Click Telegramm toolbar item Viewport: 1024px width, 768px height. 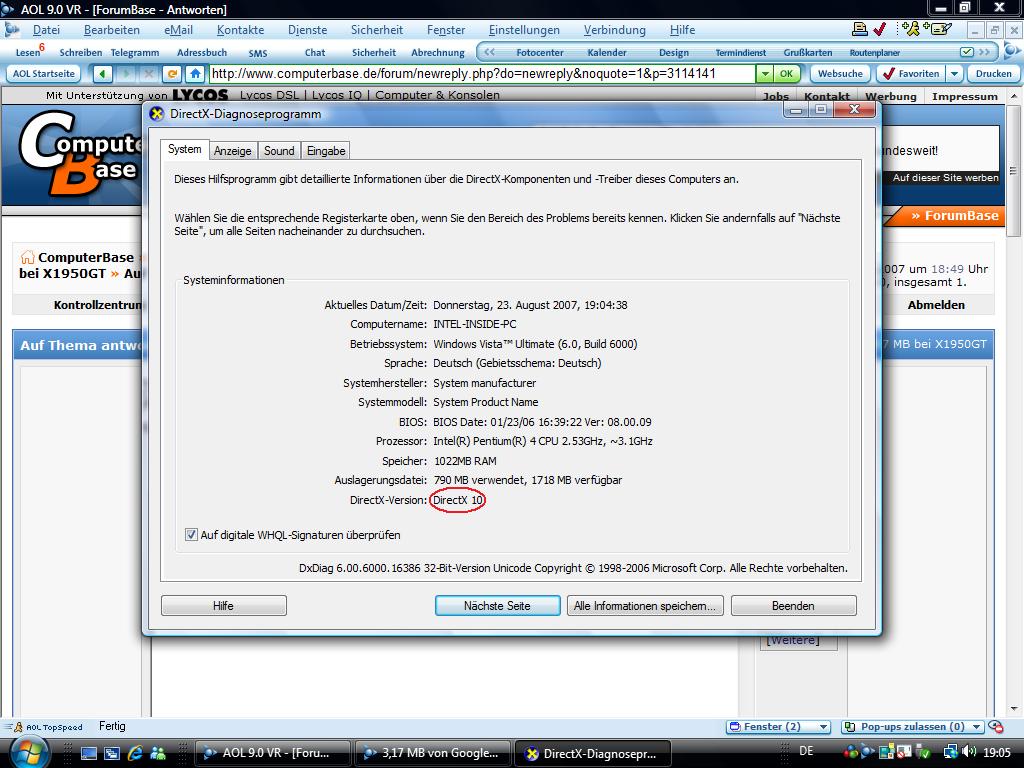pos(135,52)
